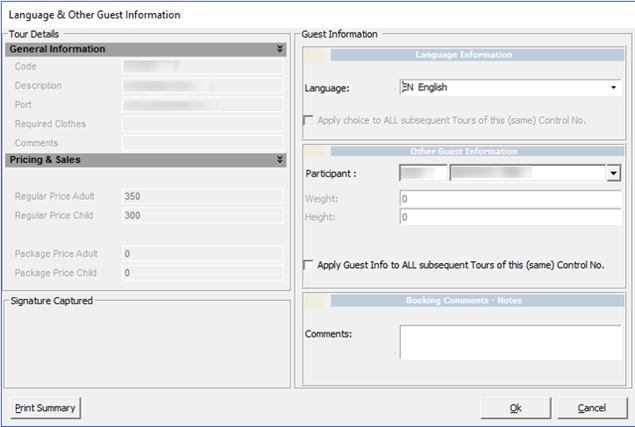Click the Port field
Image resolution: width=635 pixels, height=427 pixels.
(x=202, y=105)
